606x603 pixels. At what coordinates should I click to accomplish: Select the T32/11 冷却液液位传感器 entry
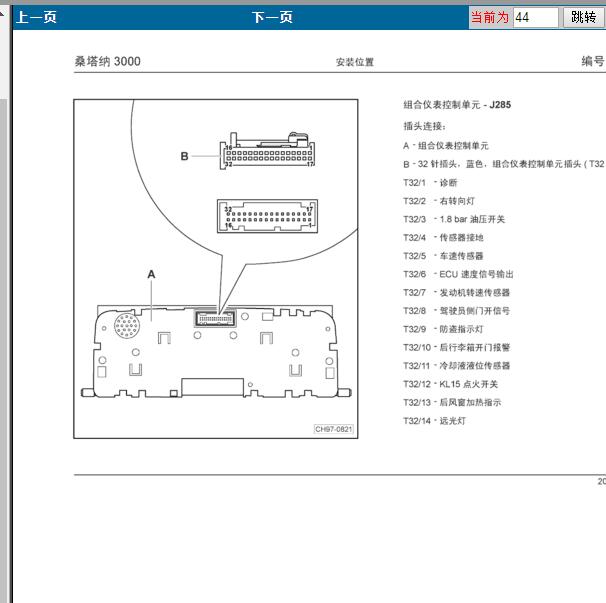[456, 366]
